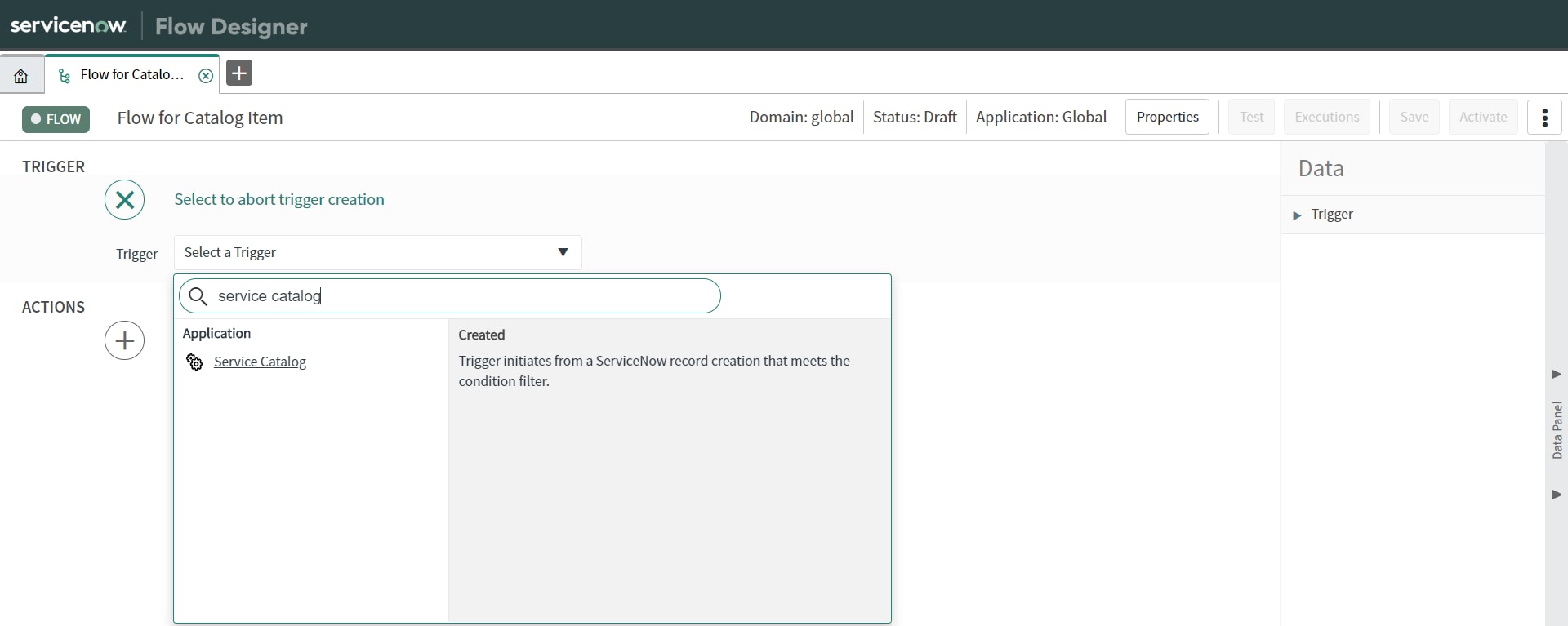Click Application: Global text

coord(1041,117)
